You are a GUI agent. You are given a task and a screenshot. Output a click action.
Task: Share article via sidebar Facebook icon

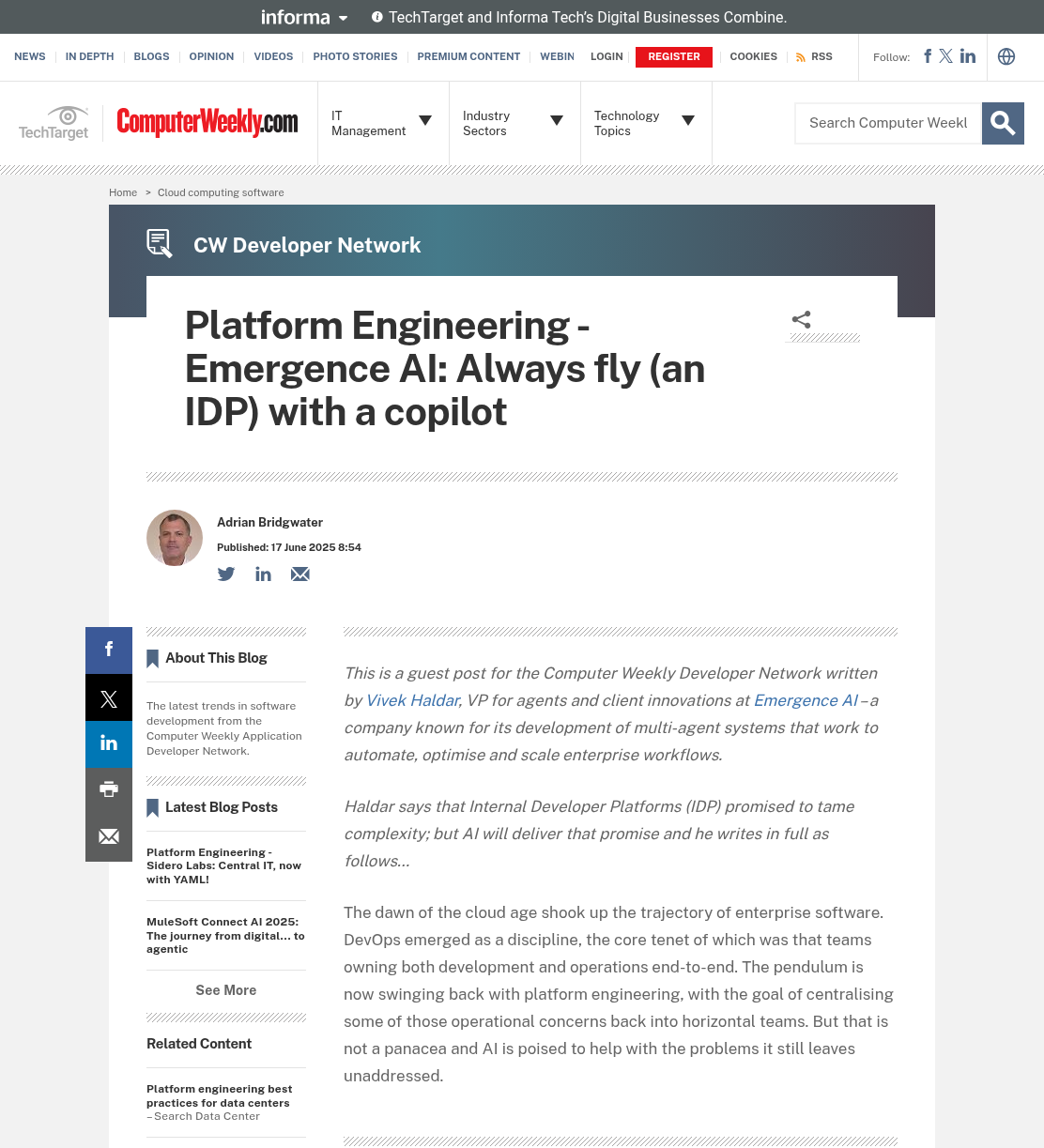coord(109,650)
